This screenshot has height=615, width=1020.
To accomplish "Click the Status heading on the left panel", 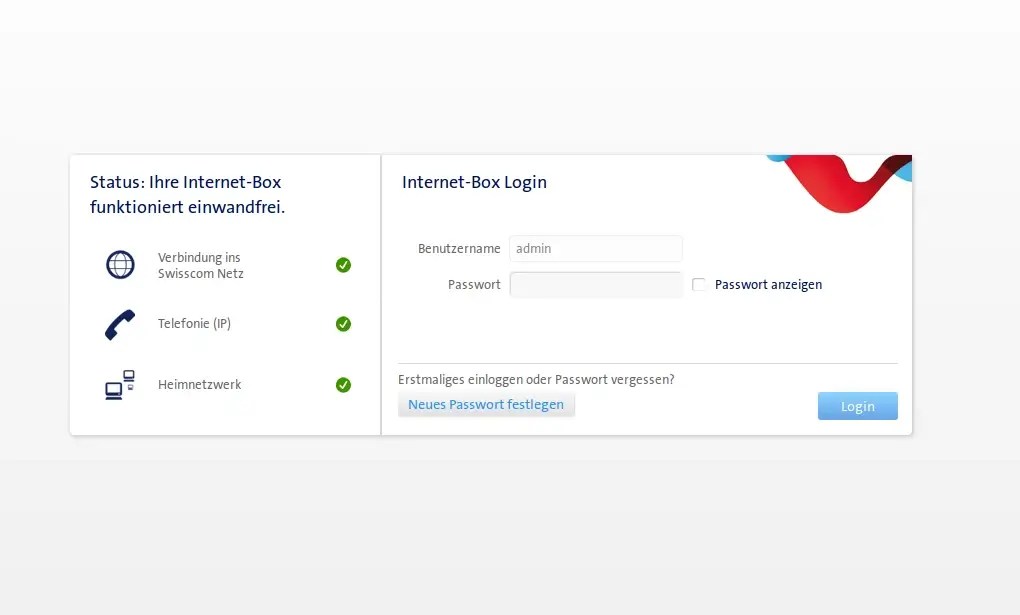I will 186,194.
